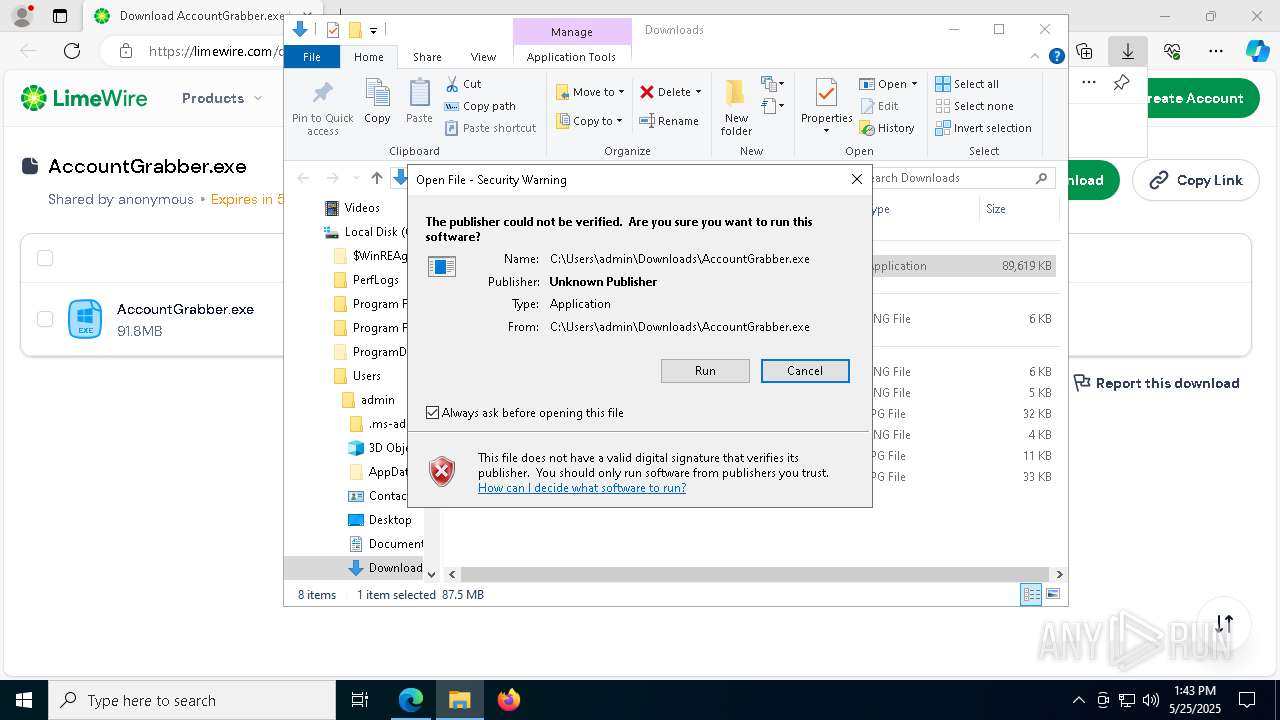The height and width of the screenshot is (720, 1280).
Task: Click History in Open group
Action: [x=887, y=128]
